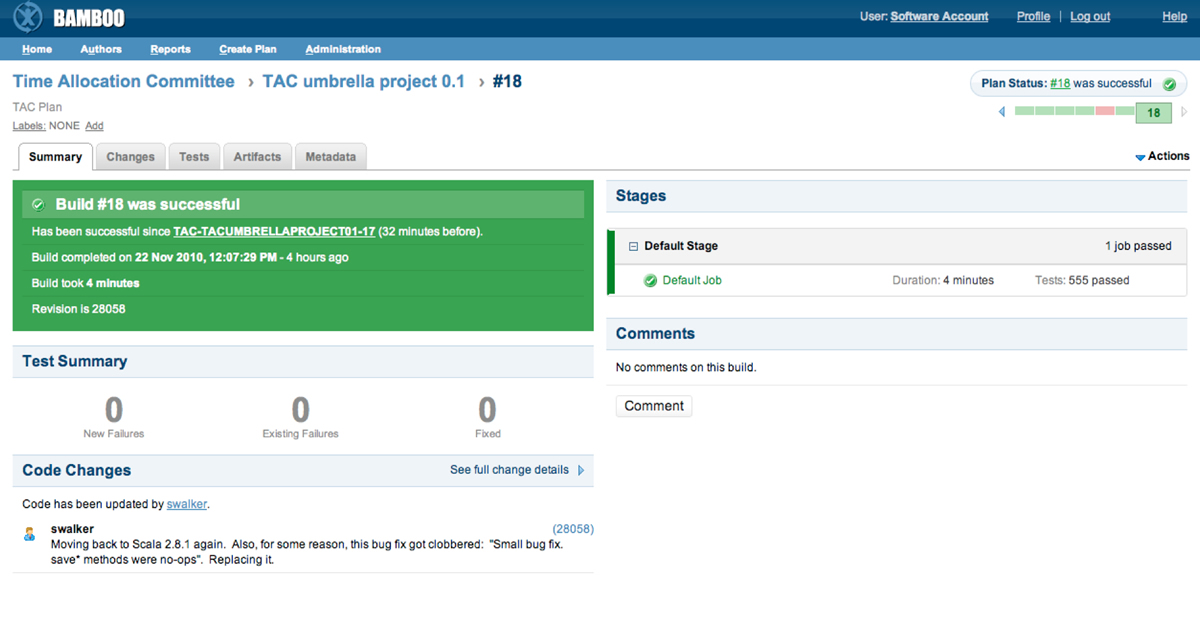This screenshot has height=624, width=1200.
Task: Click 'Revision is 28058' text
Action: [79, 309]
